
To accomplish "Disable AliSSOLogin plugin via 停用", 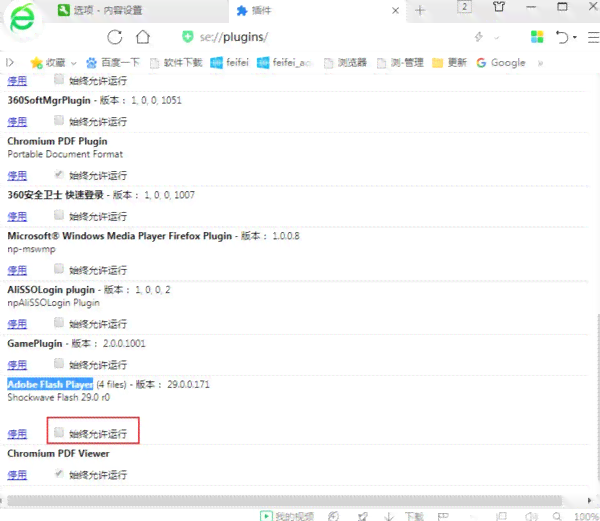I will point(17,324).
